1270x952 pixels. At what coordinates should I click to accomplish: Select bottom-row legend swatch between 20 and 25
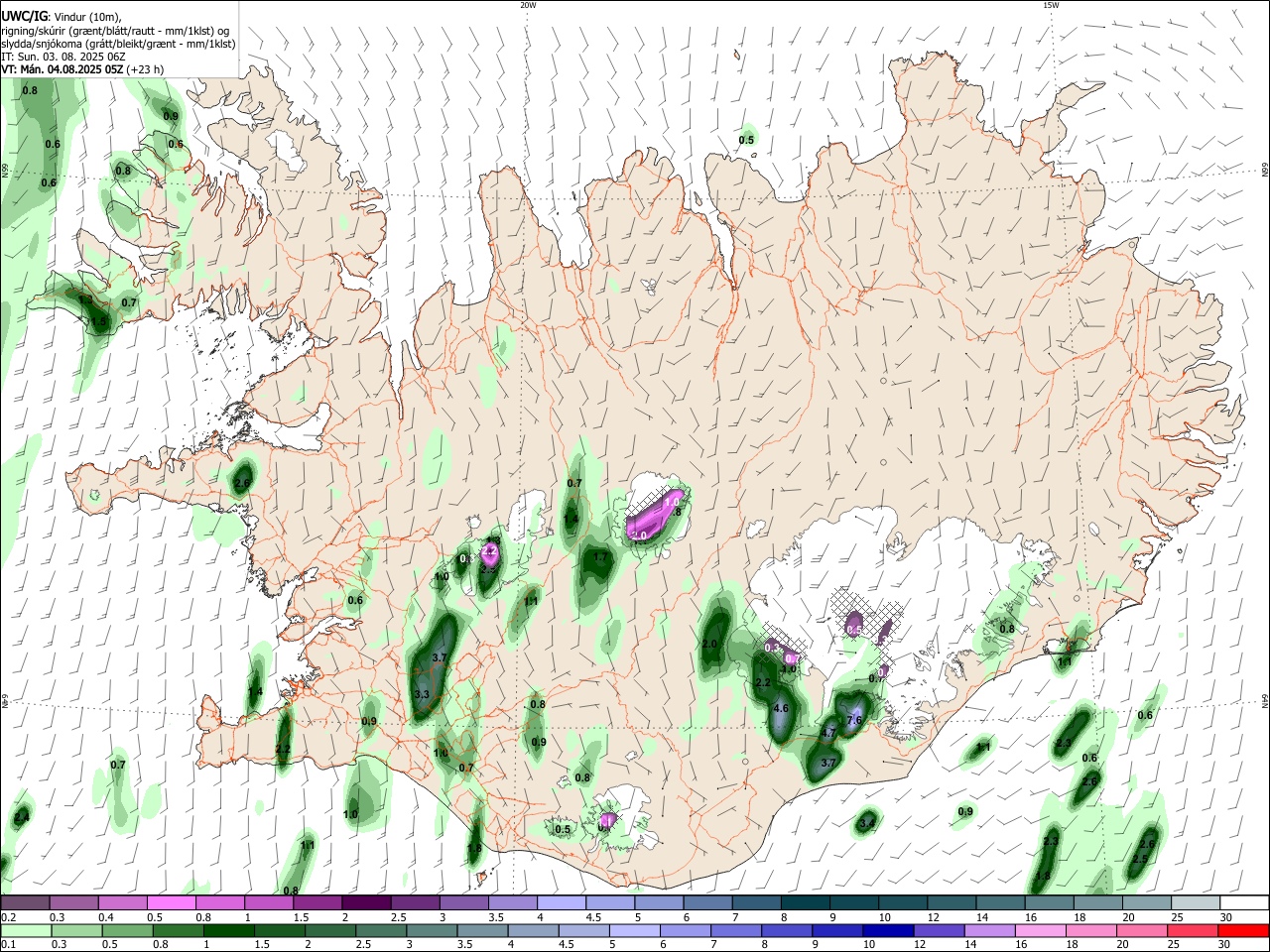(1142, 930)
